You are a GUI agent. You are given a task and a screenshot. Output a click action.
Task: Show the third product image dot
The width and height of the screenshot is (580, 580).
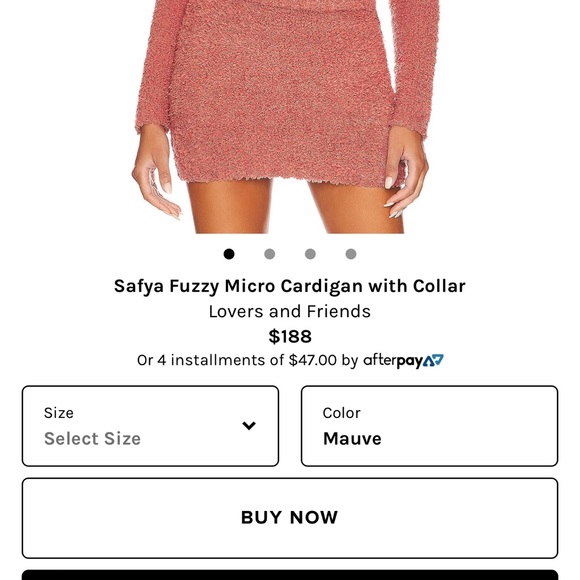pos(310,254)
